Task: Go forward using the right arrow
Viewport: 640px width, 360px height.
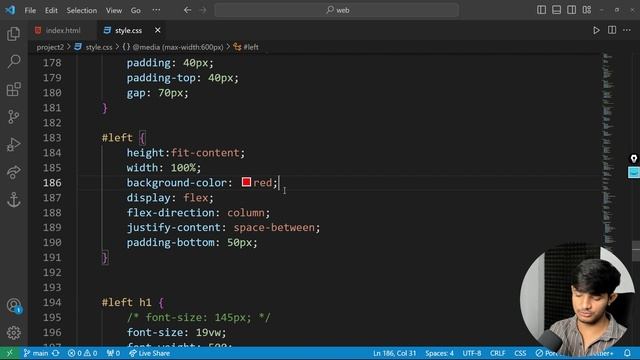Action: pyautogui.click(x=203, y=10)
